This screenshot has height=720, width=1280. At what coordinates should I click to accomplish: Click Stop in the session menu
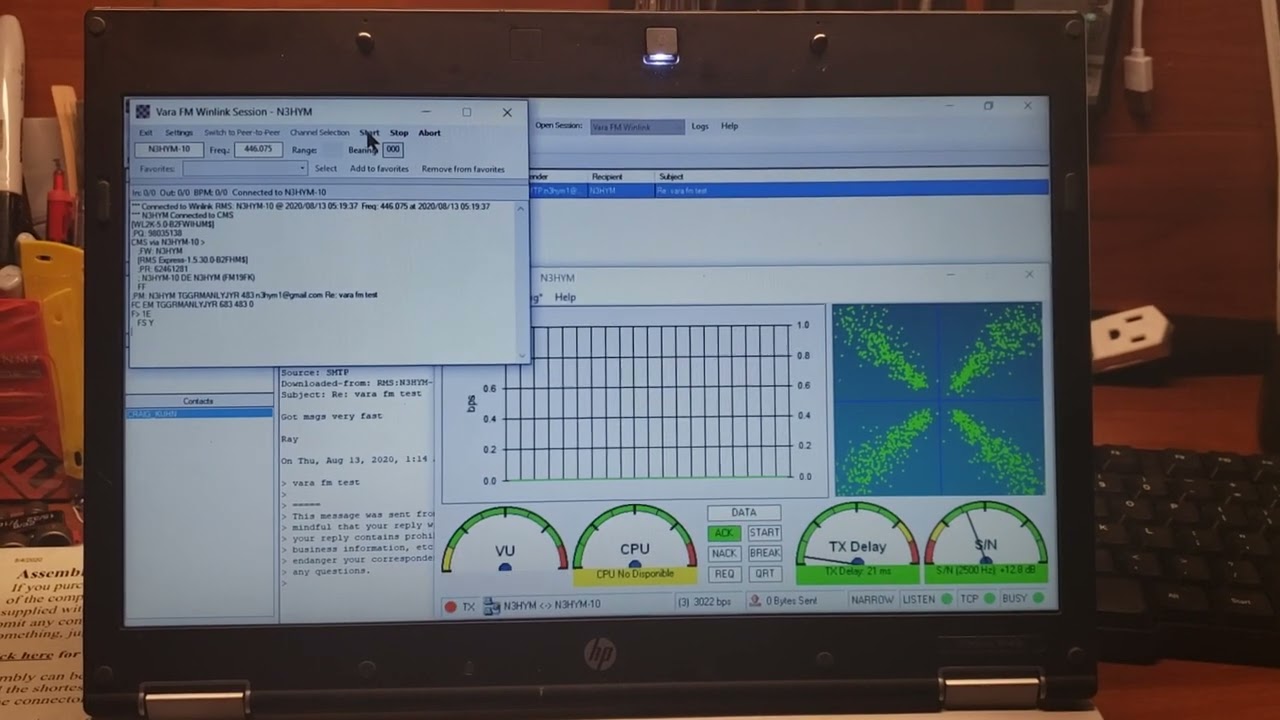(x=399, y=133)
